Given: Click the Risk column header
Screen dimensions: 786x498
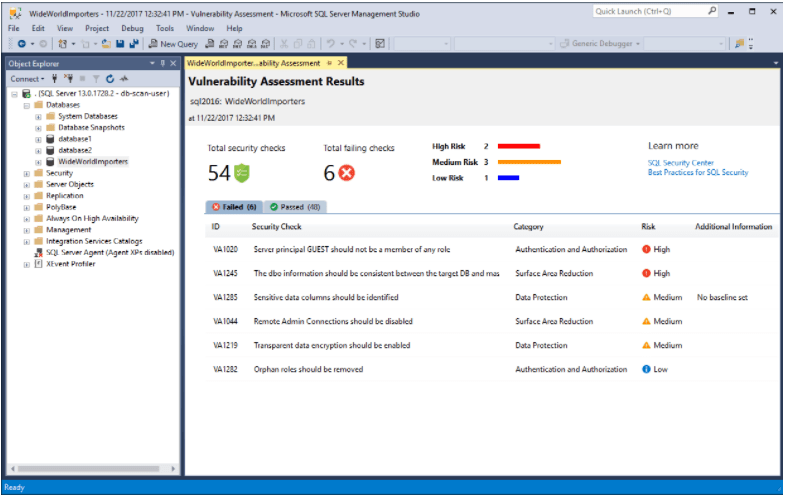Looking at the screenshot, I should tap(648, 227).
